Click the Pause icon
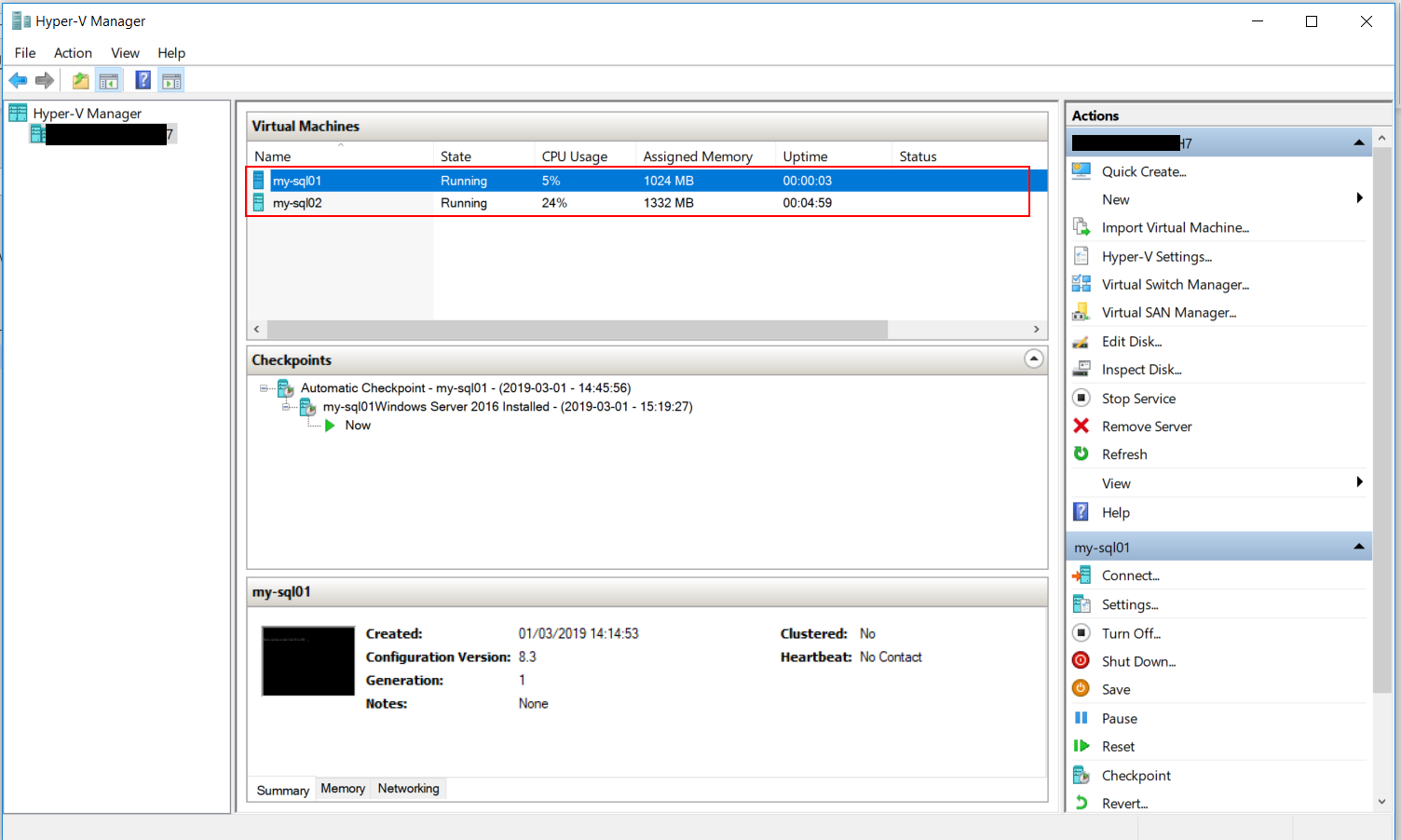The height and width of the screenshot is (840, 1401). (1081, 718)
